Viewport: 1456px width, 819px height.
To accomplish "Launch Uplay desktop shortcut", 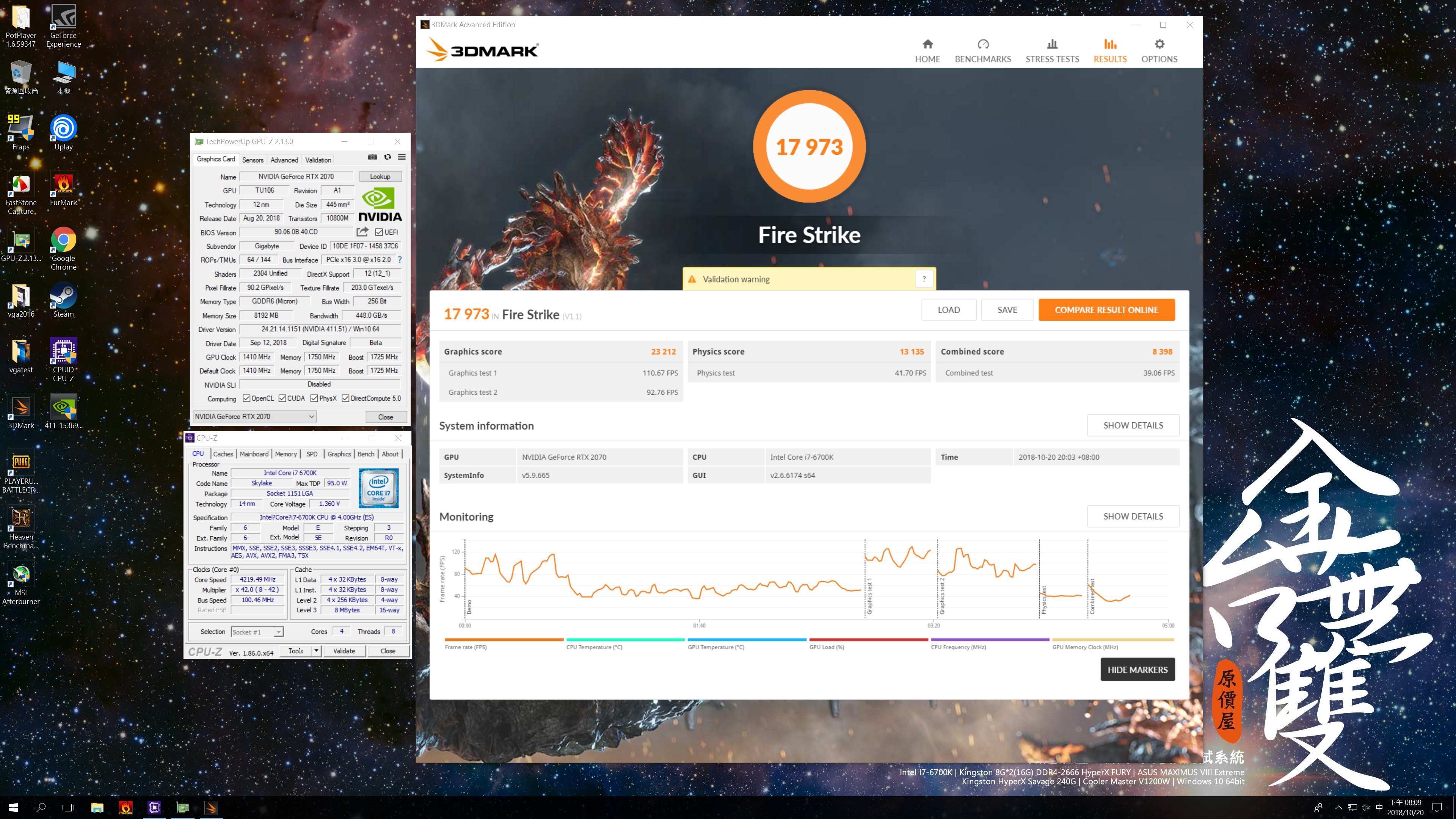I will point(63,132).
